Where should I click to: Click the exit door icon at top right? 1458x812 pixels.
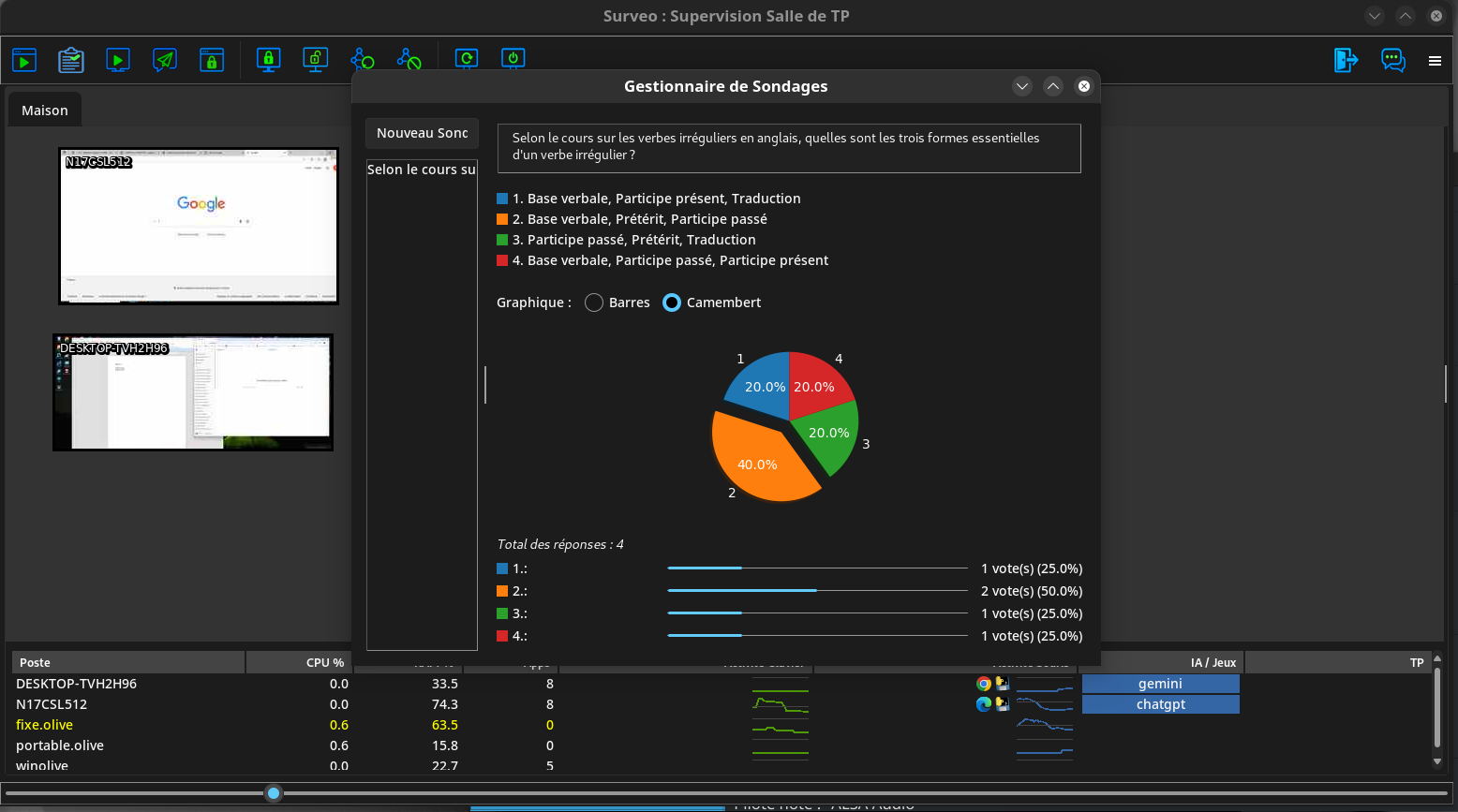[1346, 61]
